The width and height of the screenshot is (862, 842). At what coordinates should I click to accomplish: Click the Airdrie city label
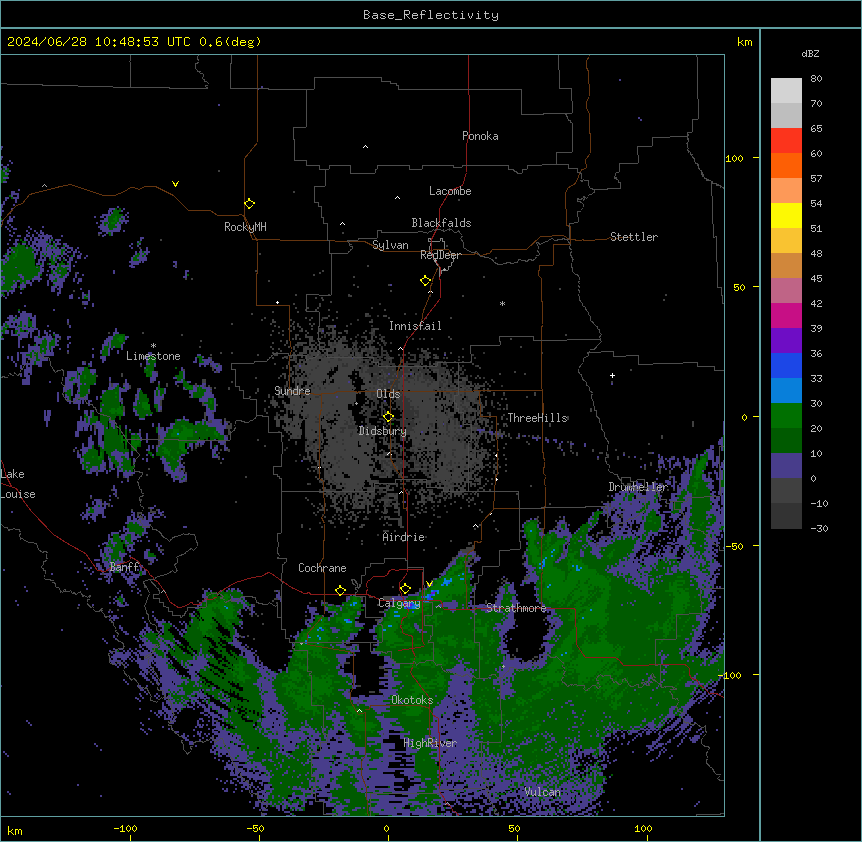(x=404, y=537)
